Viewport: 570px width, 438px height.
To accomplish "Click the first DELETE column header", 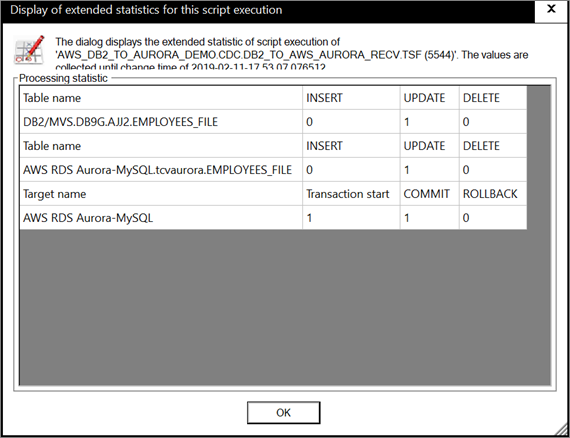I will [493, 98].
